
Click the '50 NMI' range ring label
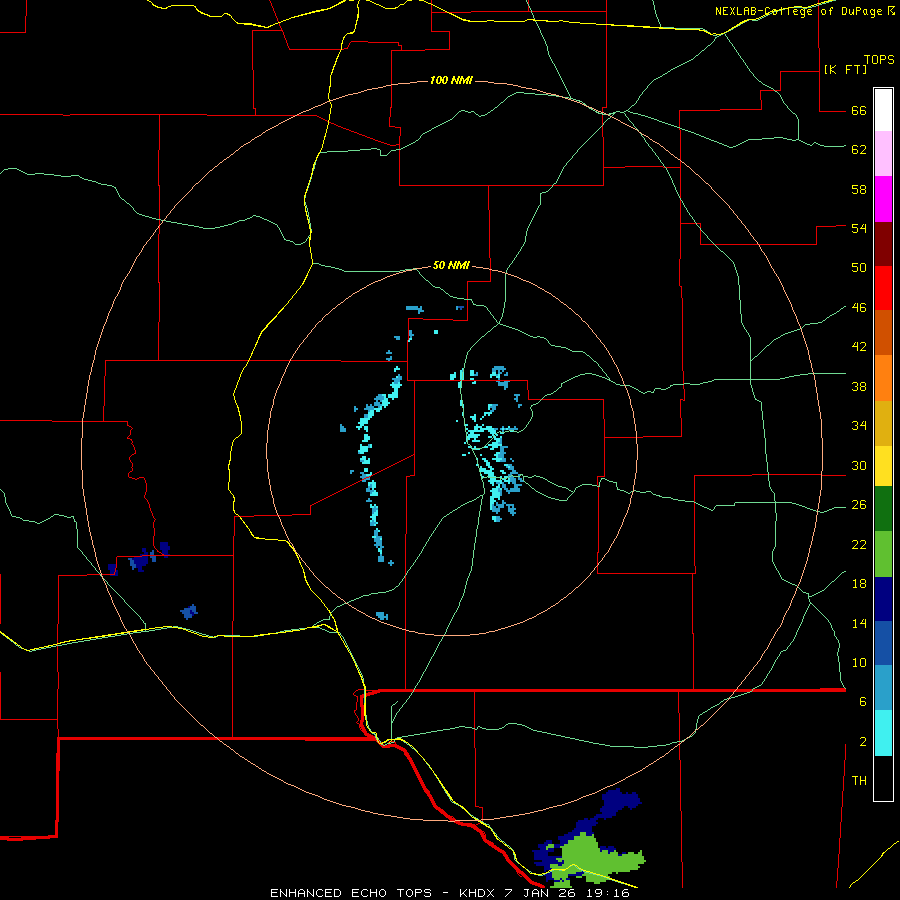pos(451,265)
